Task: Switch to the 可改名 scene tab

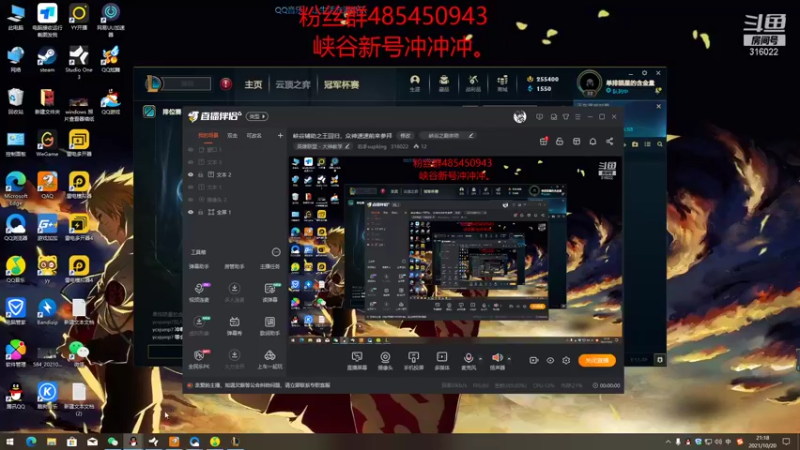Action: [254, 136]
